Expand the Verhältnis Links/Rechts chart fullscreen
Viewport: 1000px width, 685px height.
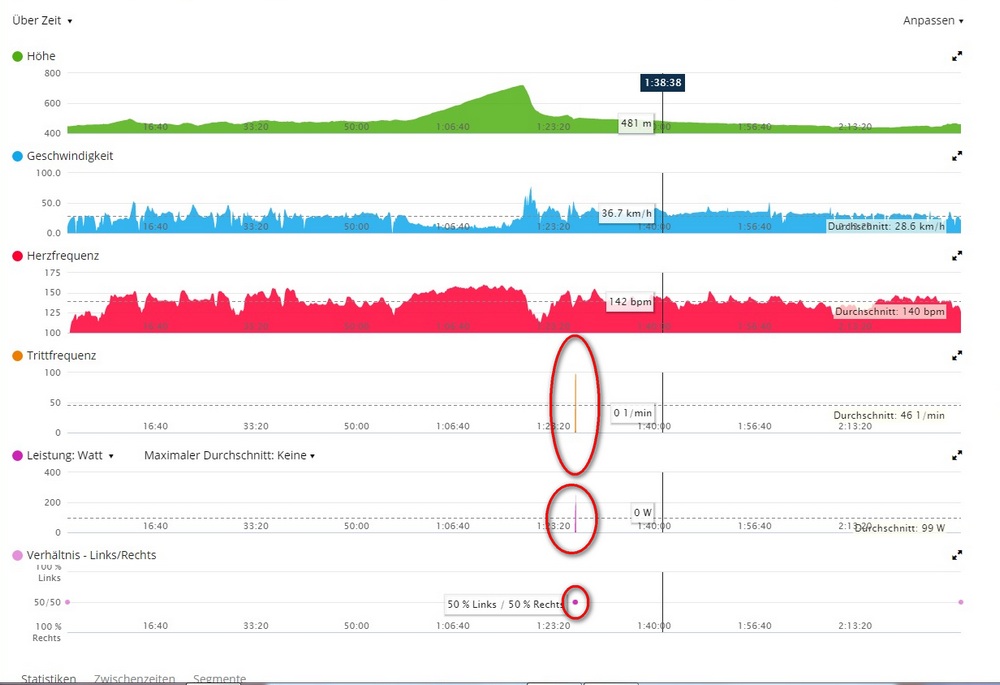point(957,555)
